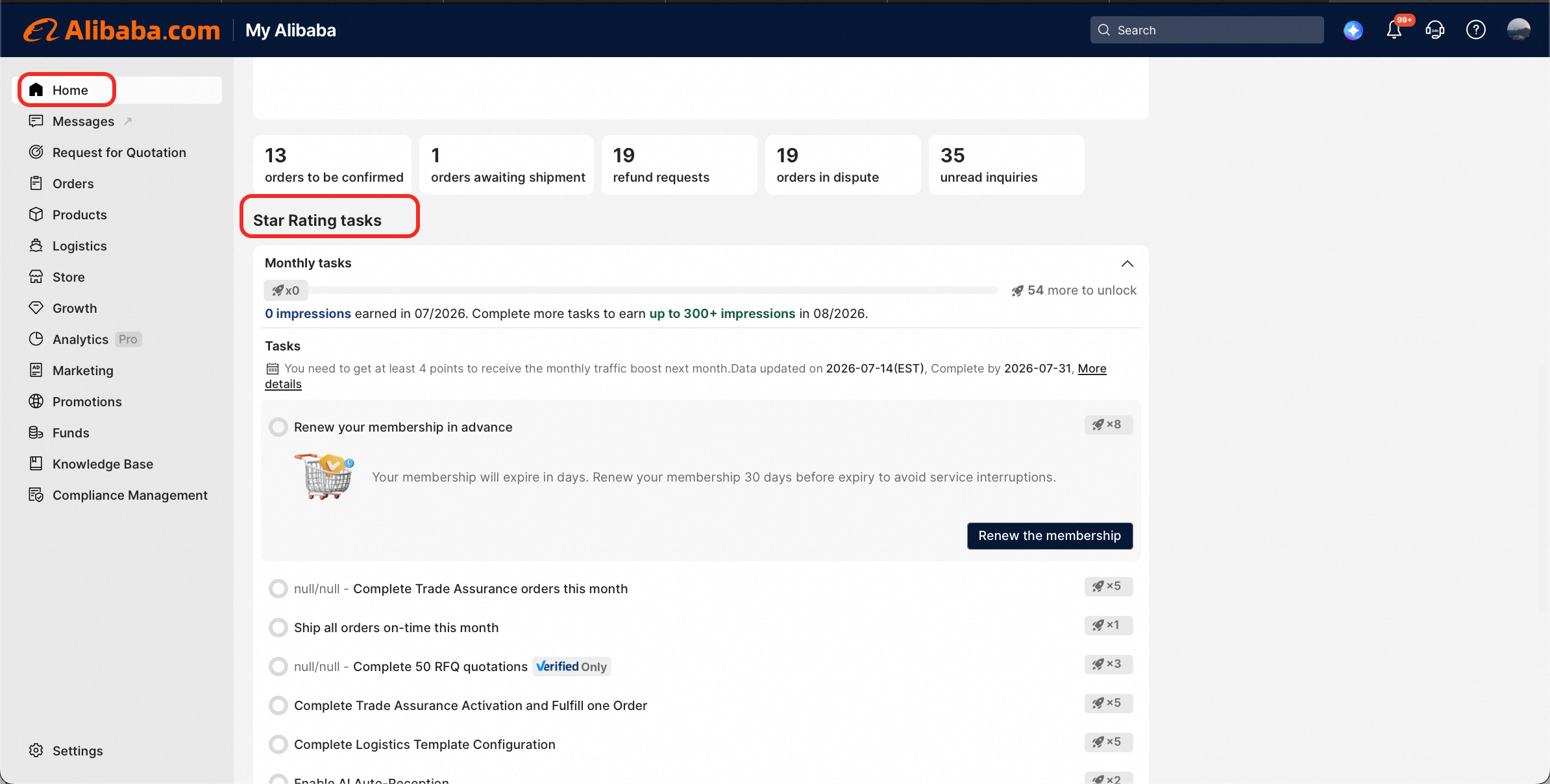Image resolution: width=1550 pixels, height=784 pixels.
Task: Click the Compliance Management icon
Action: click(36, 495)
